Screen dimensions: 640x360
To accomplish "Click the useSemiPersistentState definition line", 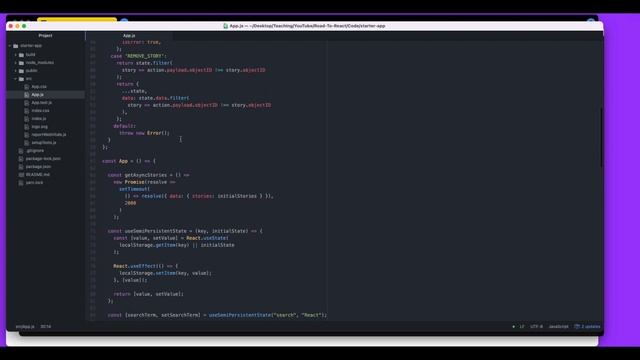I will (185, 231).
